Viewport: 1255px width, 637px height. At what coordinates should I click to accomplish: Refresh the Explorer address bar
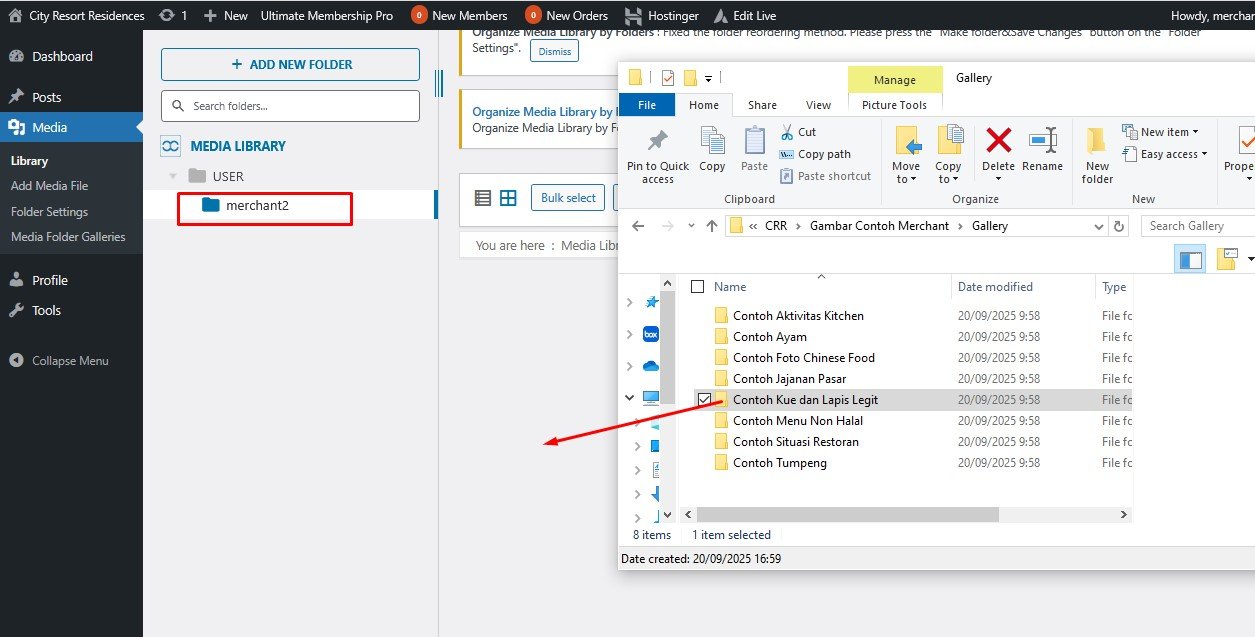point(1120,226)
